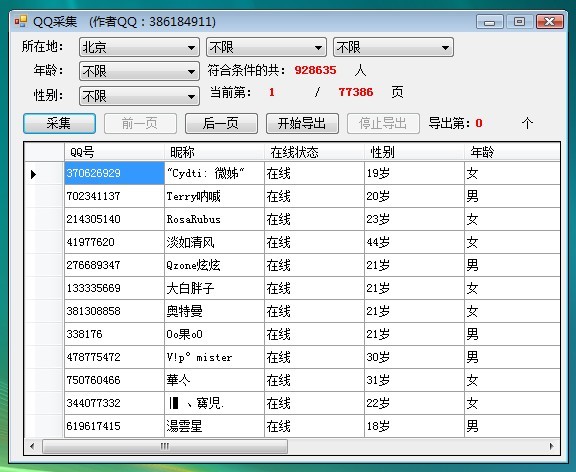Click the 19岁 cell
576x472 pixels.
(414, 173)
